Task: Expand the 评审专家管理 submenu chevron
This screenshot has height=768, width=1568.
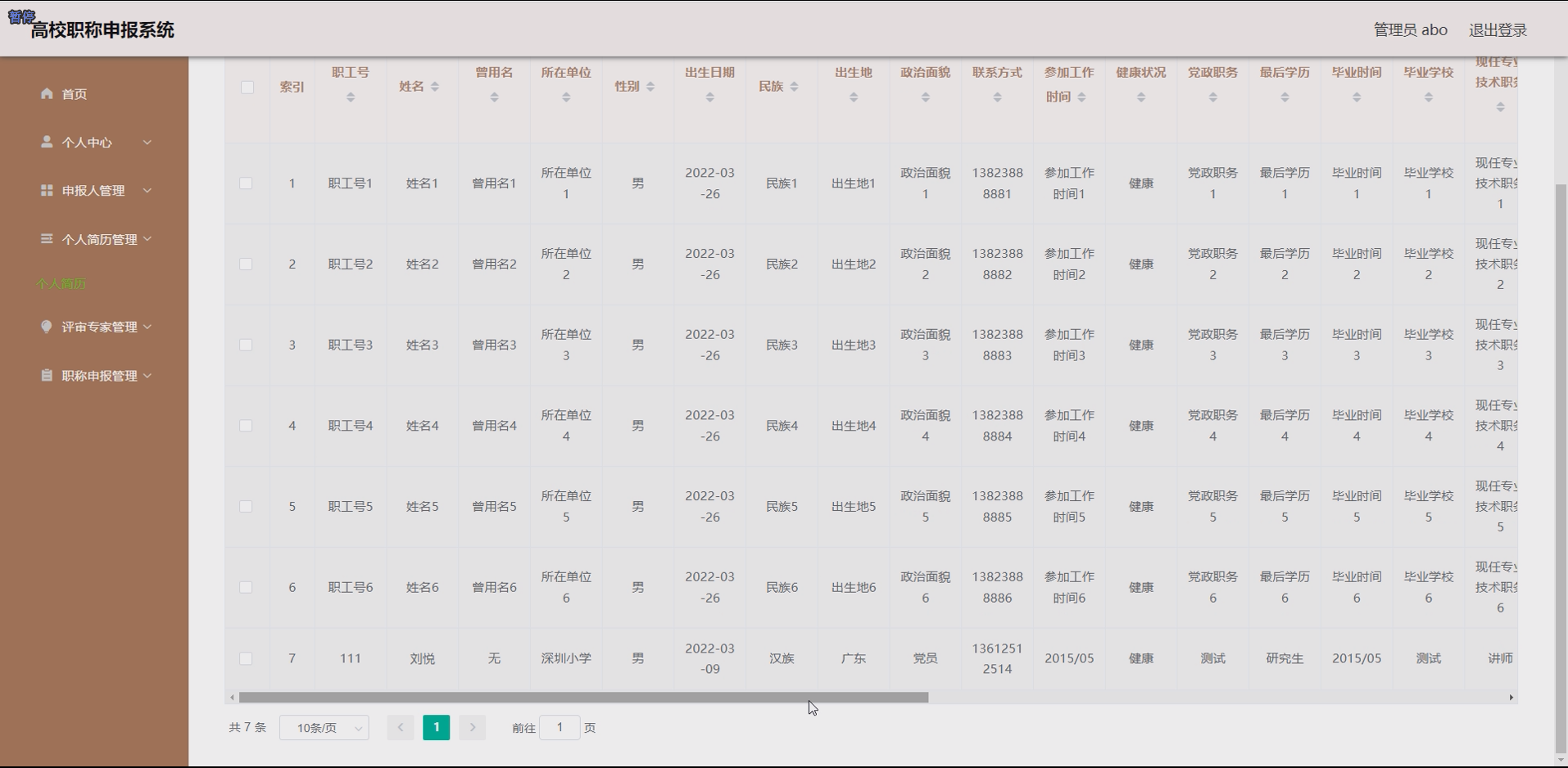Action: [x=147, y=326]
